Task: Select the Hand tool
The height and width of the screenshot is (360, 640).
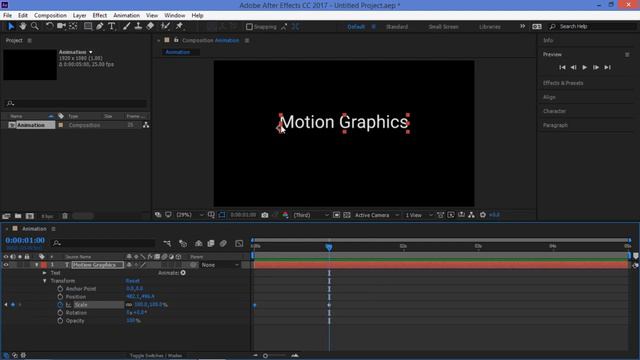Action: [23, 27]
